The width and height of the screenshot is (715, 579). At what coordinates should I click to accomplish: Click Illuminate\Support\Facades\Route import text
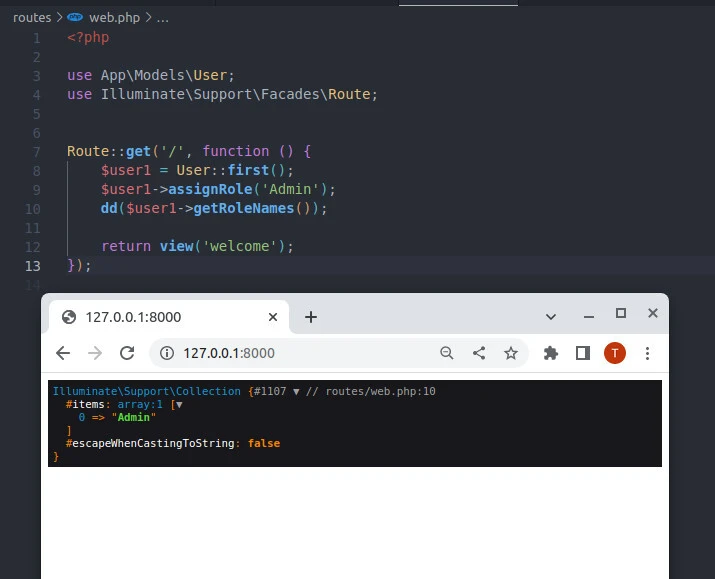tap(236, 94)
